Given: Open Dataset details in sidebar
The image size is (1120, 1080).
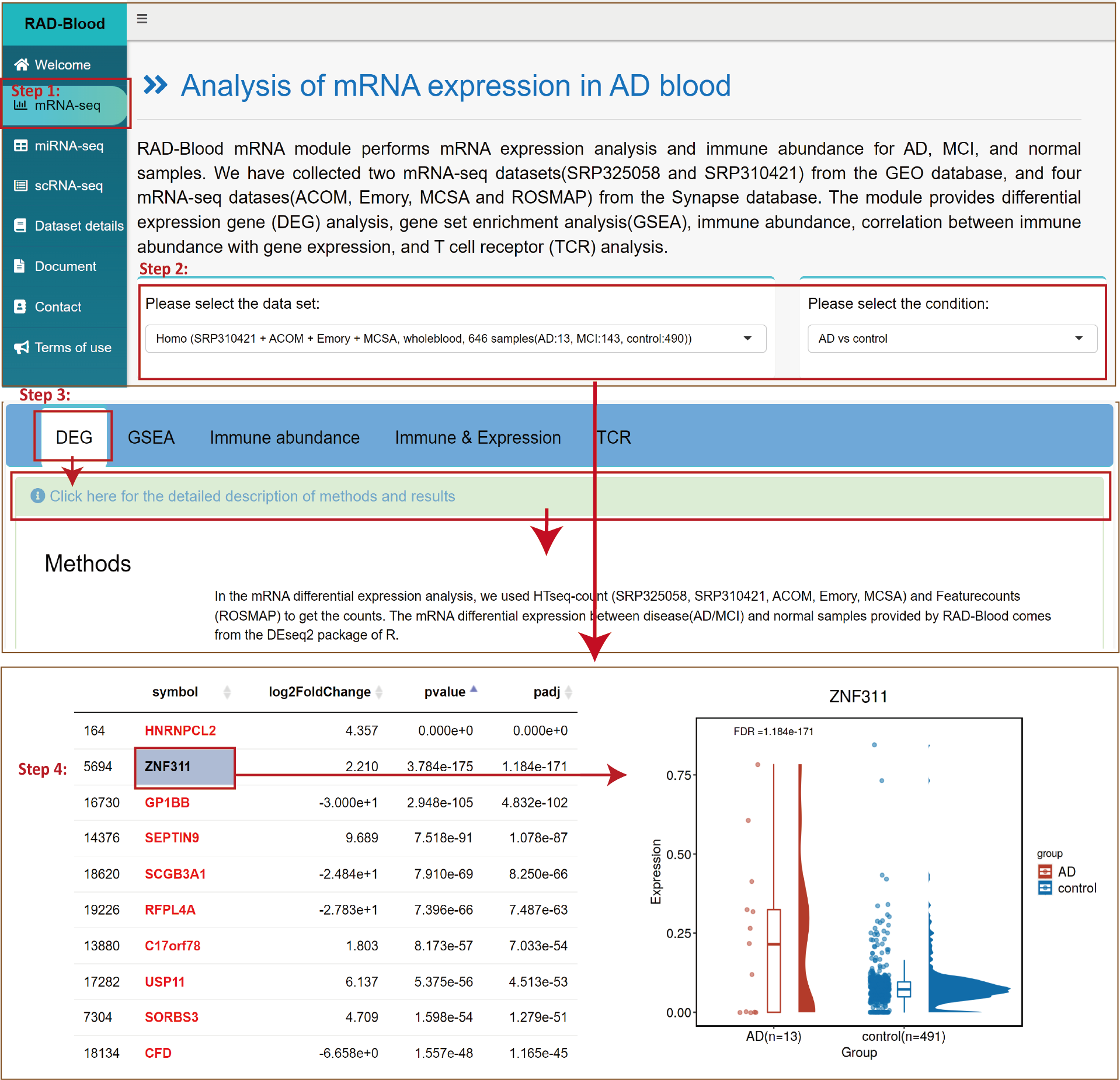Looking at the screenshot, I should point(64,225).
